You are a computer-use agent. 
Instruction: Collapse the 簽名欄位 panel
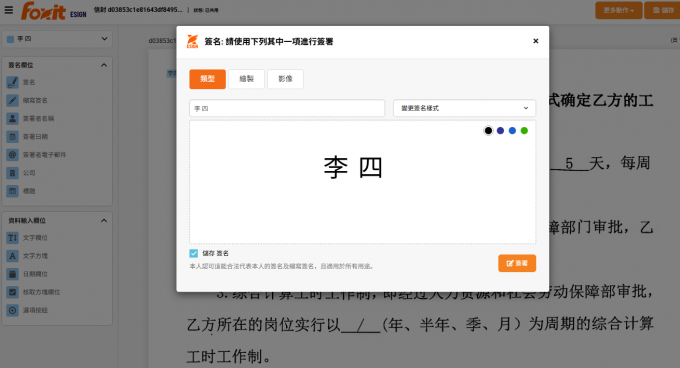(104, 65)
